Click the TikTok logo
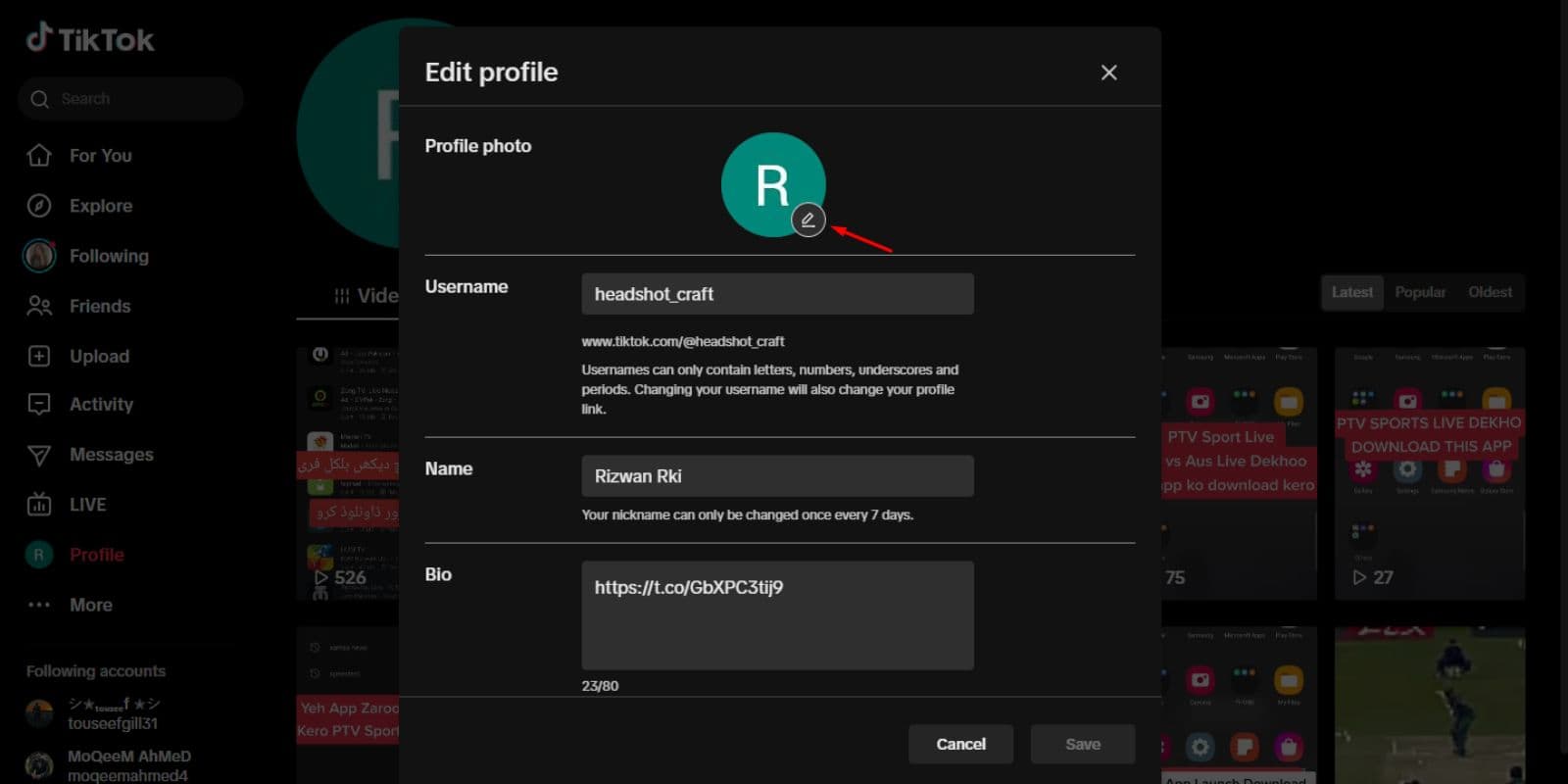Image resolution: width=1568 pixels, height=784 pixels. pyautogui.click(x=90, y=39)
